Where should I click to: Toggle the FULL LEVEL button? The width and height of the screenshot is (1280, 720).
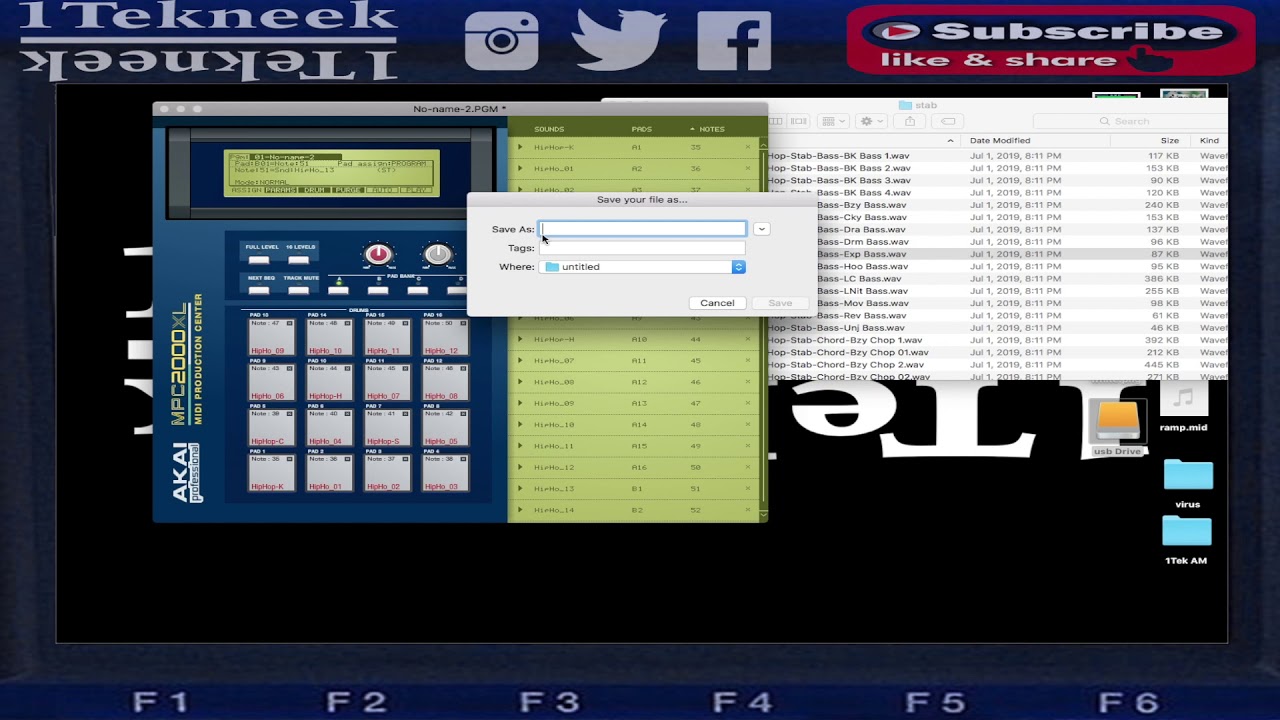pyautogui.click(x=259, y=260)
